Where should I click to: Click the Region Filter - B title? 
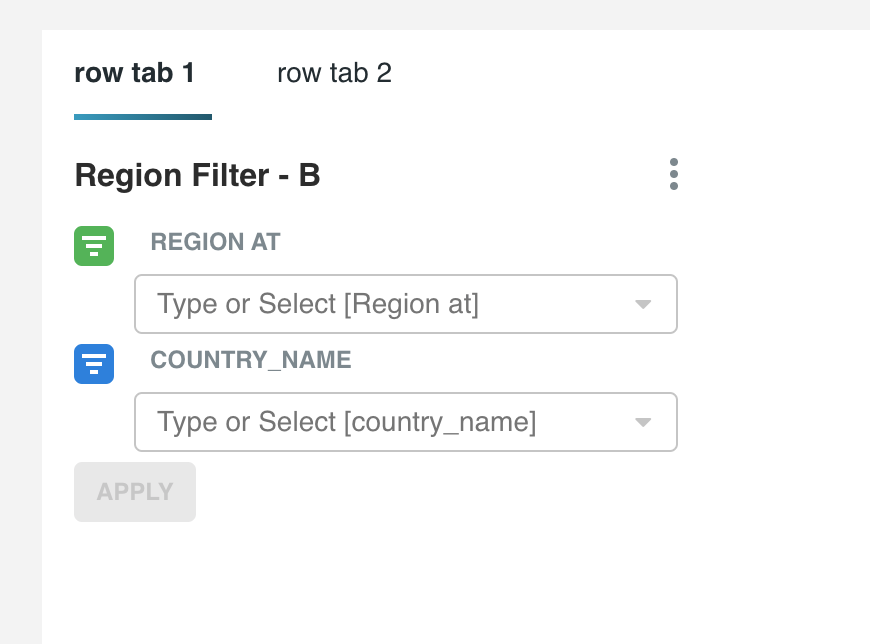197,176
